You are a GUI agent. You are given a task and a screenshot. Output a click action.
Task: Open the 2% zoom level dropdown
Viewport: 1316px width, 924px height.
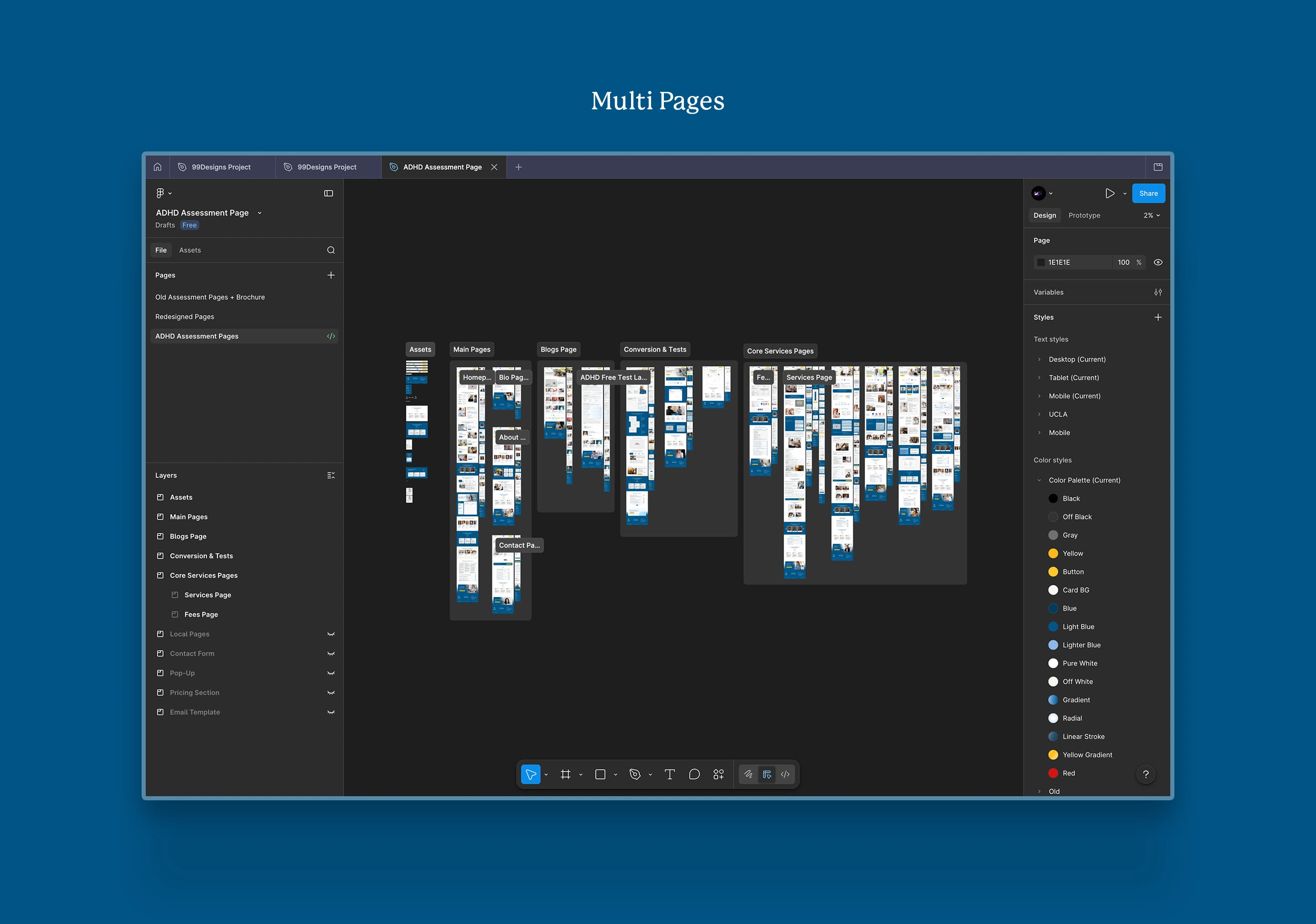(x=1151, y=215)
